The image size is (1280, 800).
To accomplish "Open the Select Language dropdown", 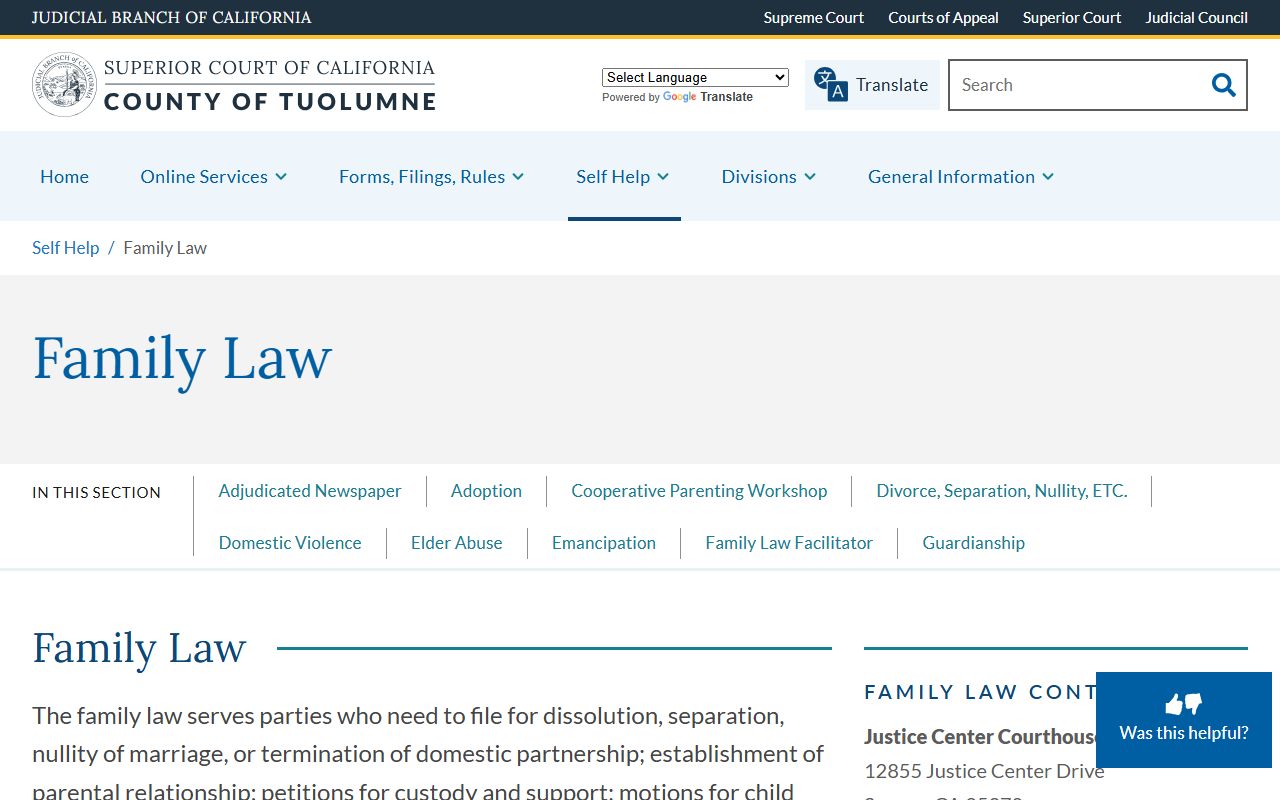I will click(695, 77).
